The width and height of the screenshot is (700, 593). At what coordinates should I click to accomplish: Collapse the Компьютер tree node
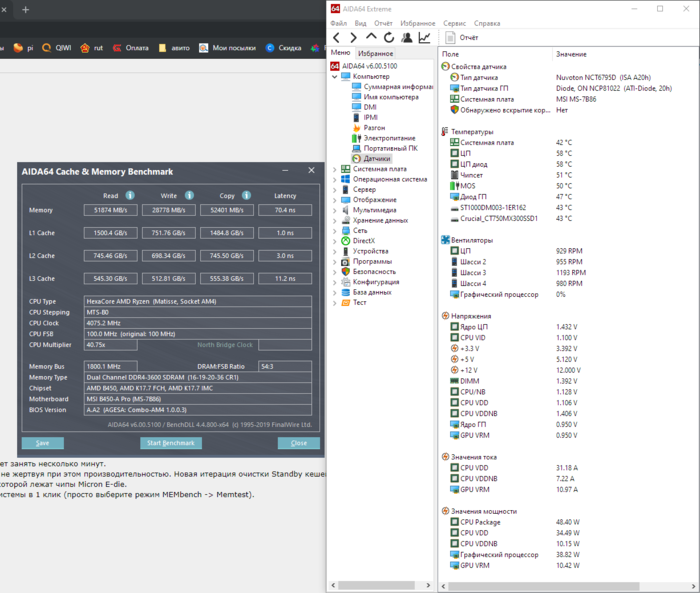(x=334, y=77)
